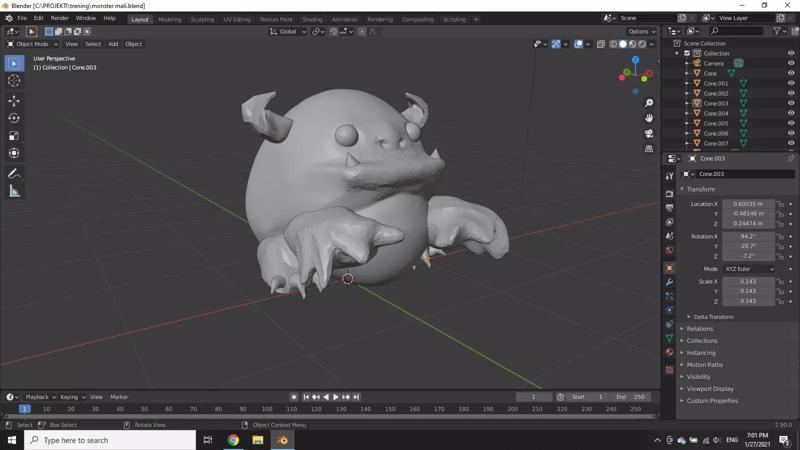800x450 pixels.
Task: Open the viewport Options button
Action: point(641,31)
